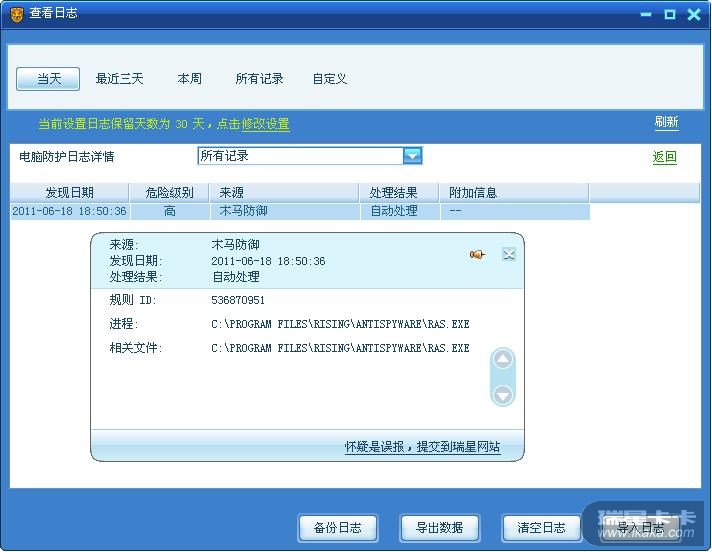
Task: Click the 相关文件 path value RAS.EXE
Action: point(340,348)
